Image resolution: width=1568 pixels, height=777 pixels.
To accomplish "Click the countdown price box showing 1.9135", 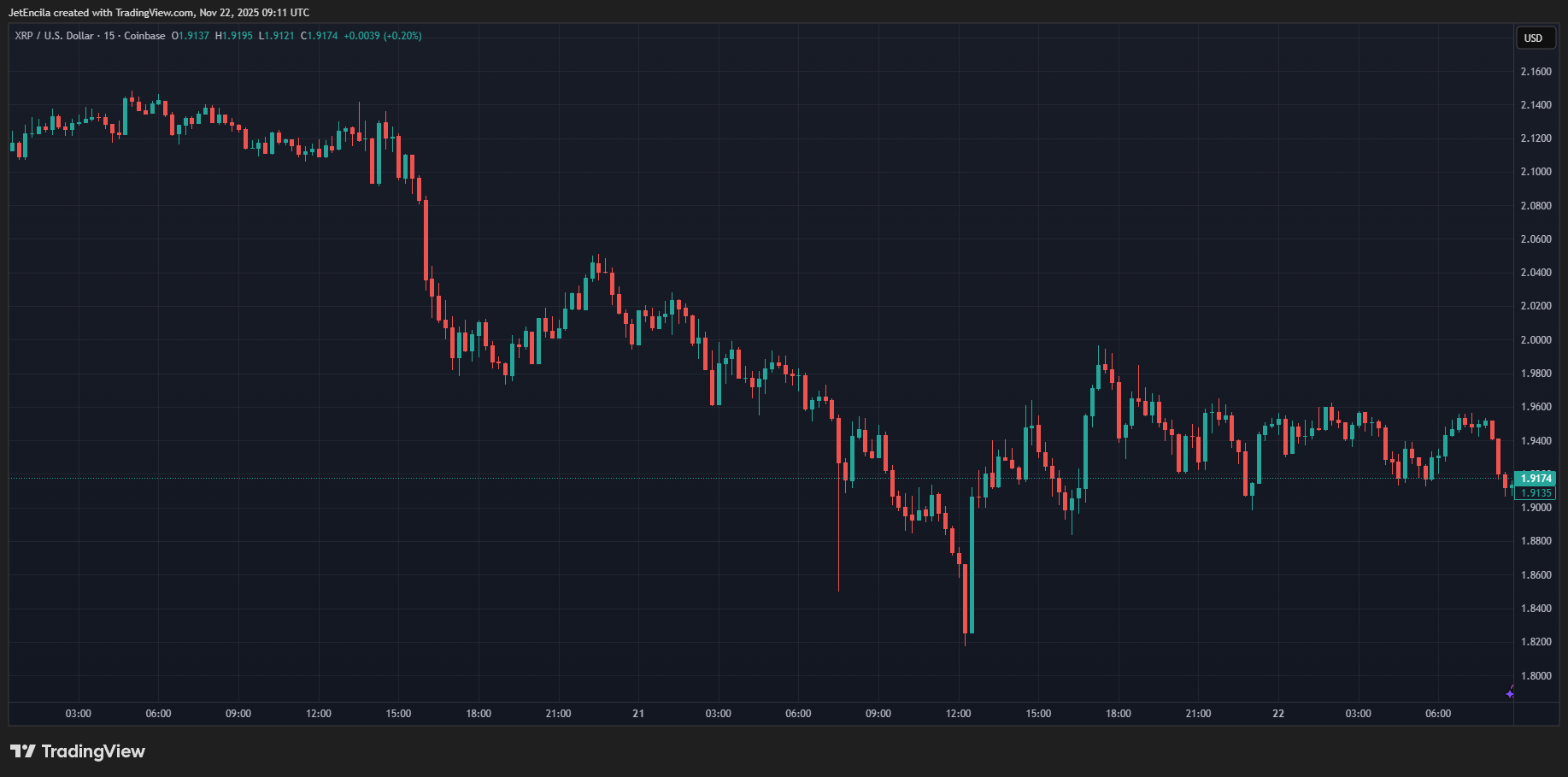I will [x=1536, y=493].
